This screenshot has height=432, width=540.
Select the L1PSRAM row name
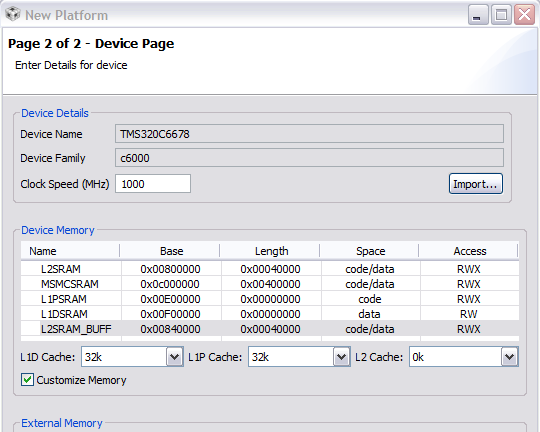click(x=64, y=299)
